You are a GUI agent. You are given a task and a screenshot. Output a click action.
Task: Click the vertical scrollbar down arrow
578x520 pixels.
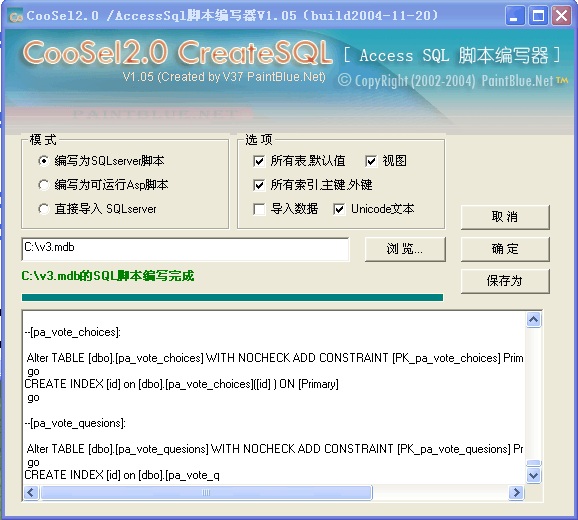[x=534, y=475]
